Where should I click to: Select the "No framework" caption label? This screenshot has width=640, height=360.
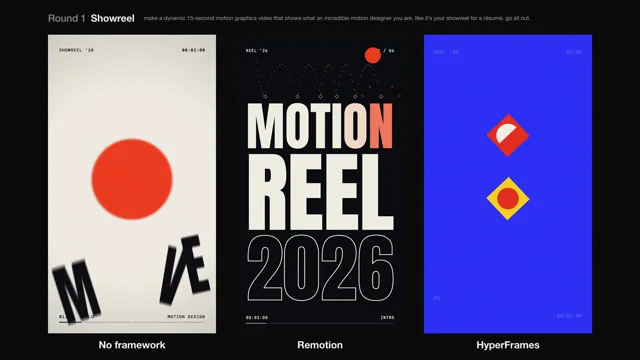pos(132,345)
